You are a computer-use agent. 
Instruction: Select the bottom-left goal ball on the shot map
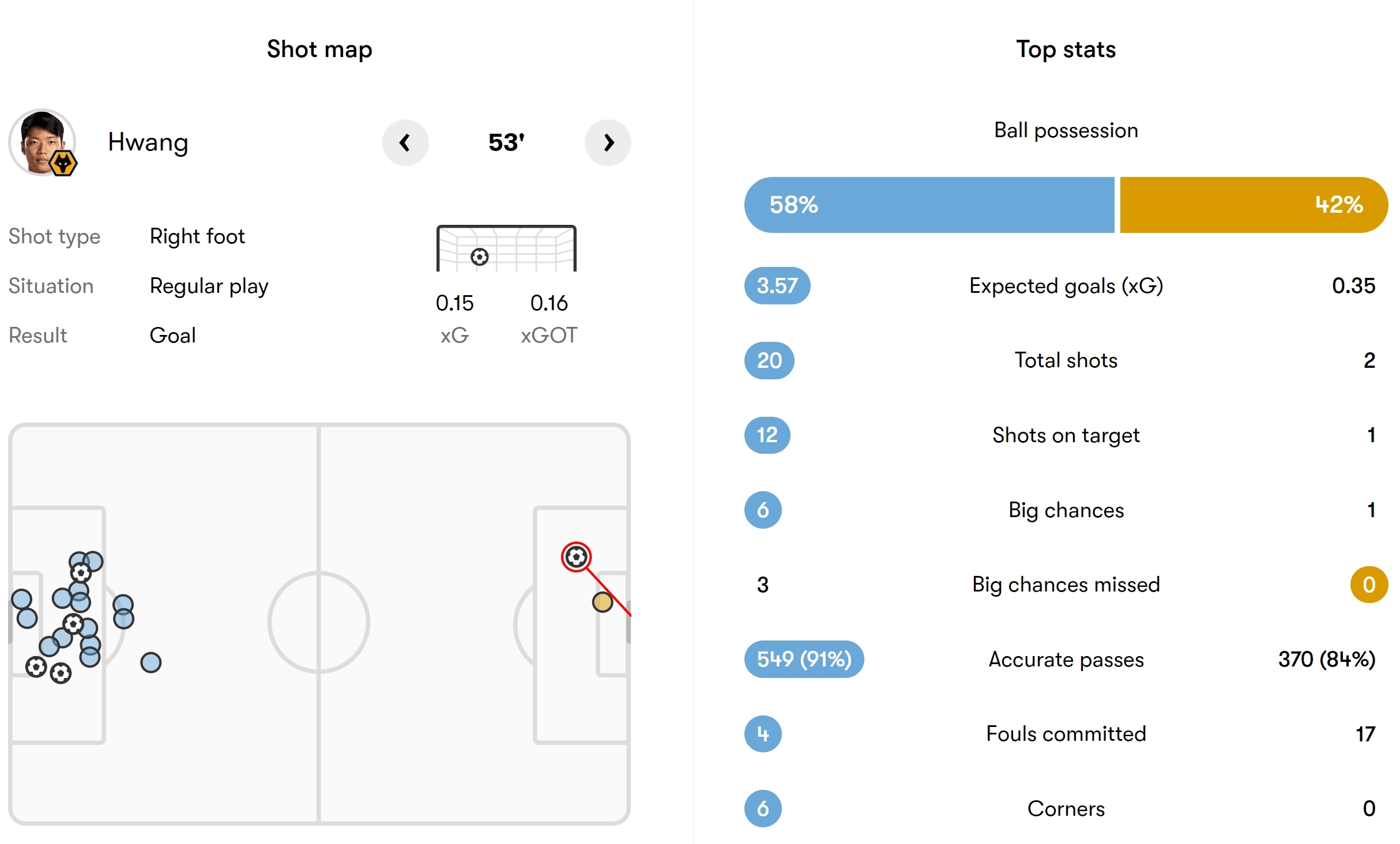(36, 667)
